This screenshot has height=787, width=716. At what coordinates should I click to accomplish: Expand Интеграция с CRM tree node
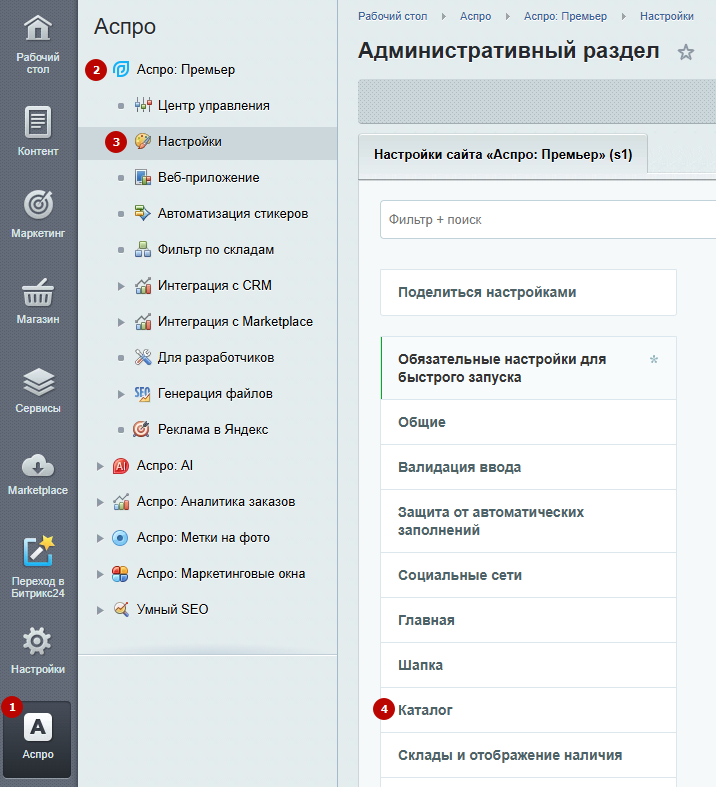click(121, 286)
